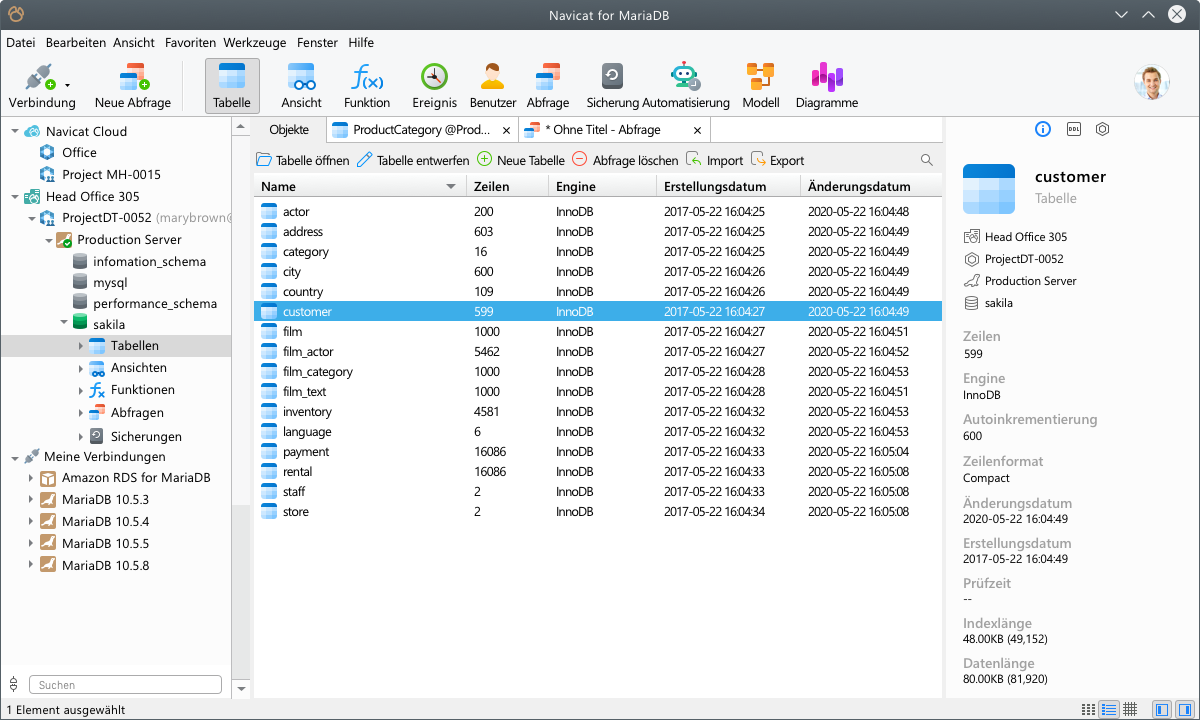Sort by the Name column header

[360, 187]
